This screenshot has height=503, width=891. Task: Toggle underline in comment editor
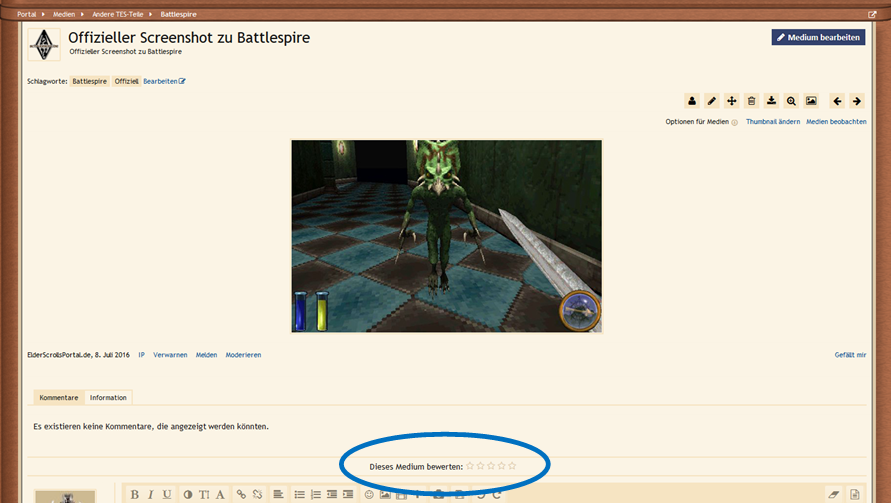166,494
